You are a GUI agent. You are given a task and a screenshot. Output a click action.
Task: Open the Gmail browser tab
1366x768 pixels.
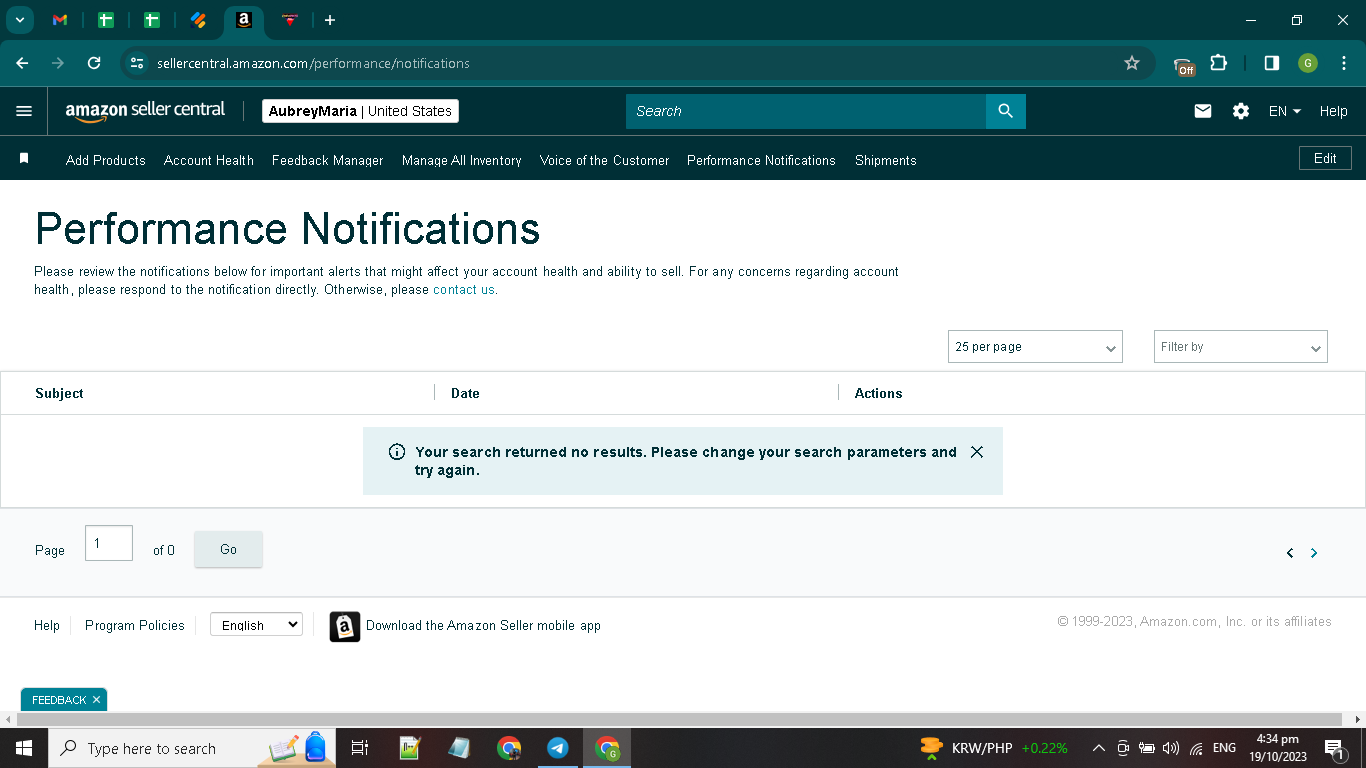tap(60, 20)
